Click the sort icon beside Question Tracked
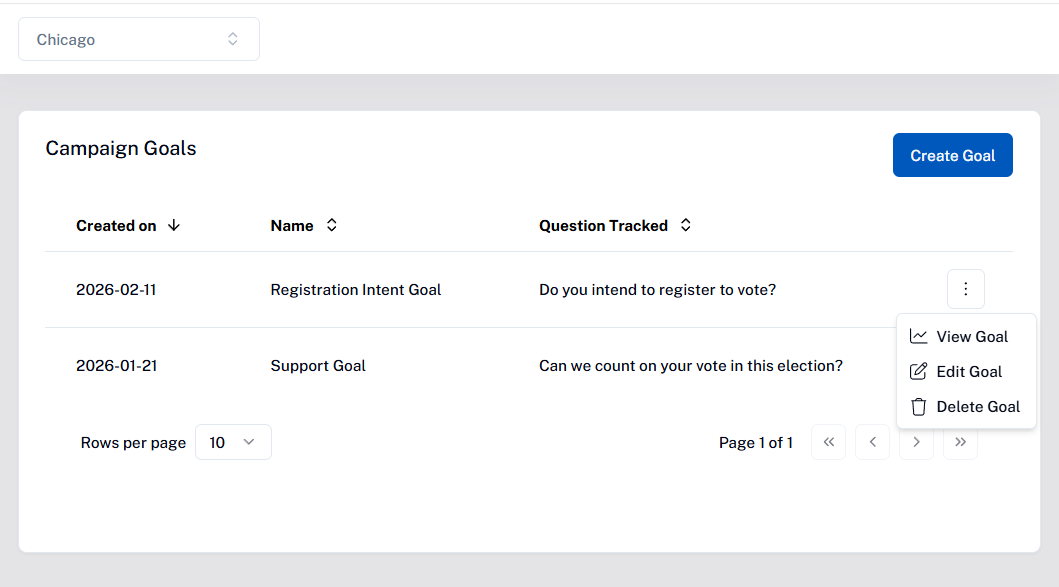 [686, 225]
